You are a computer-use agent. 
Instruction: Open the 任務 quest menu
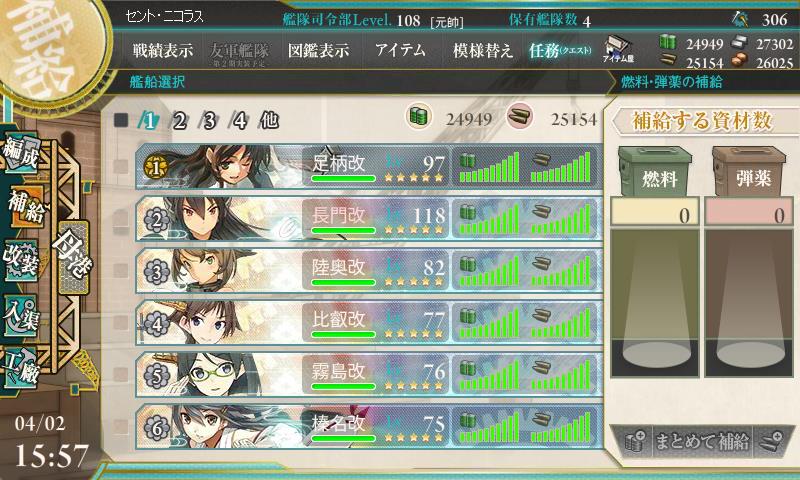click(x=560, y=50)
